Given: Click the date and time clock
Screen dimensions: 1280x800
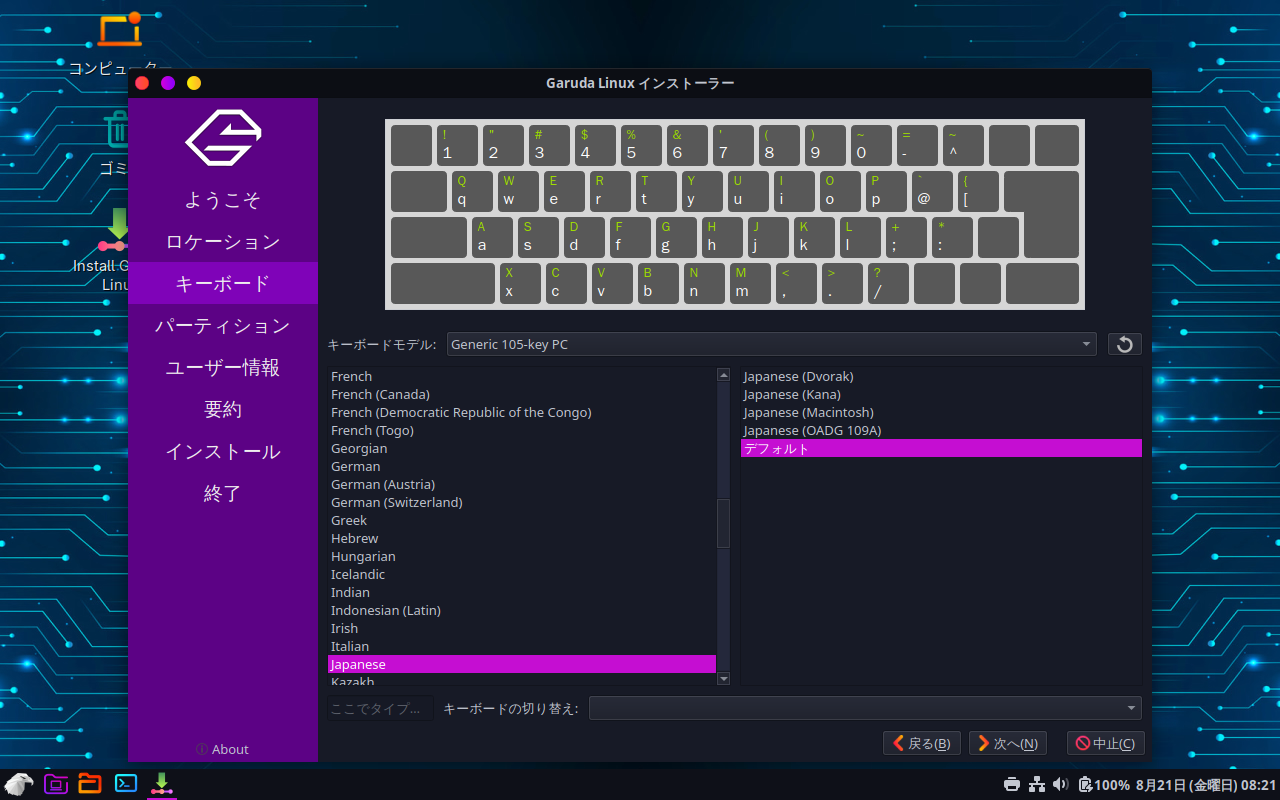Looking at the screenshot, I should pyautogui.click(x=1206, y=785).
